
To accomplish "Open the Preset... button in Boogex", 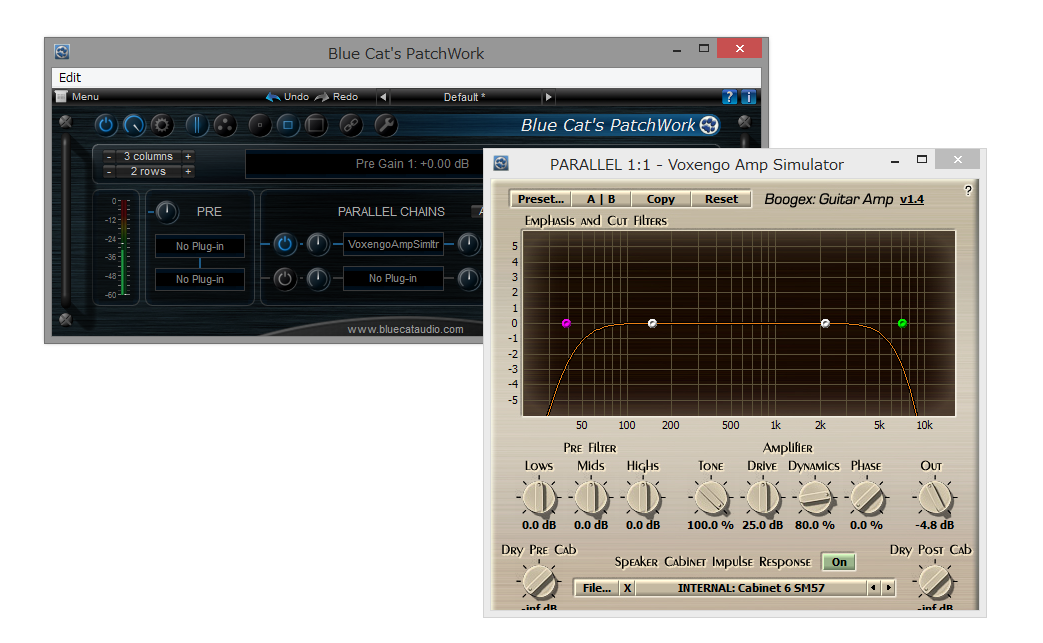I will point(541,199).
